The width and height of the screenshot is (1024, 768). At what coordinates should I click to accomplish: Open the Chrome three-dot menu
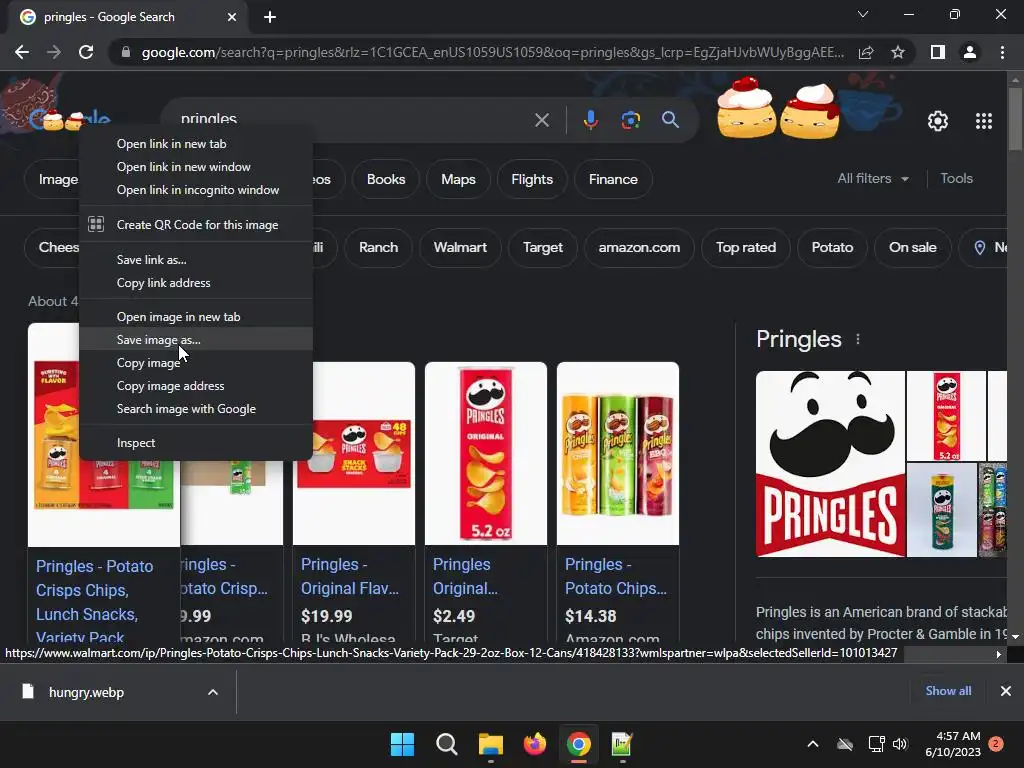click(1002, 52)
